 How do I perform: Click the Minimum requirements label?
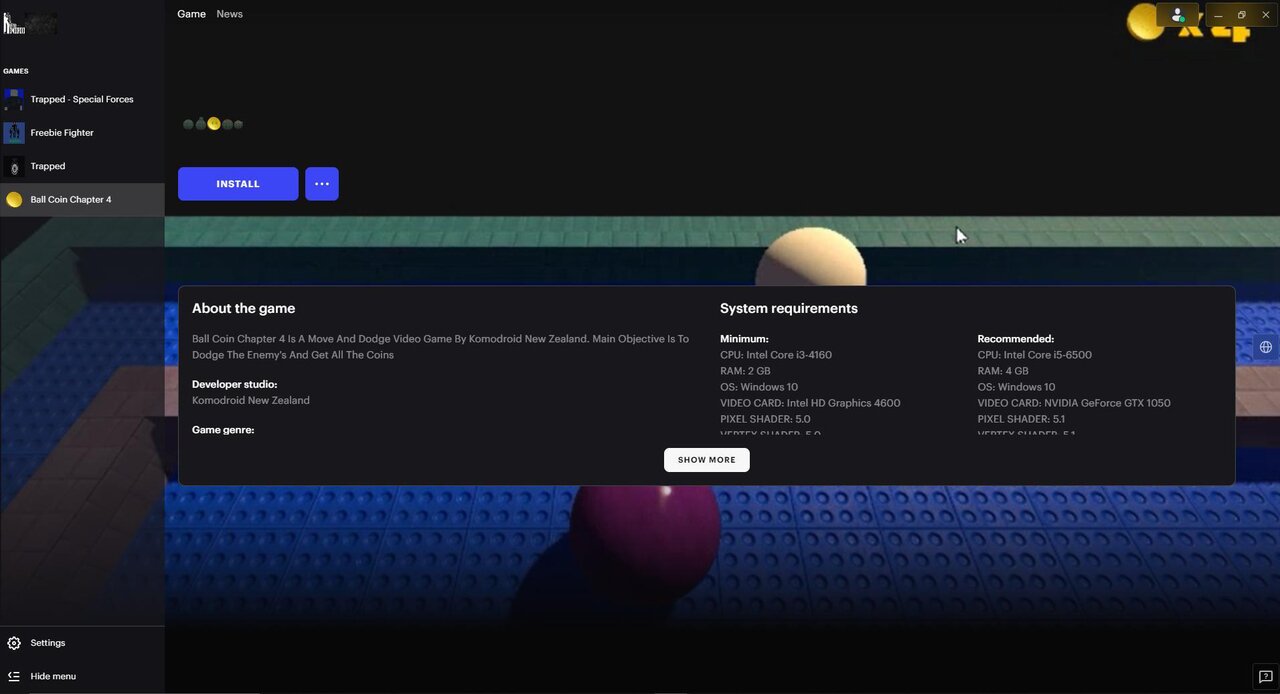pyautogui.click(x=744, y=339)
